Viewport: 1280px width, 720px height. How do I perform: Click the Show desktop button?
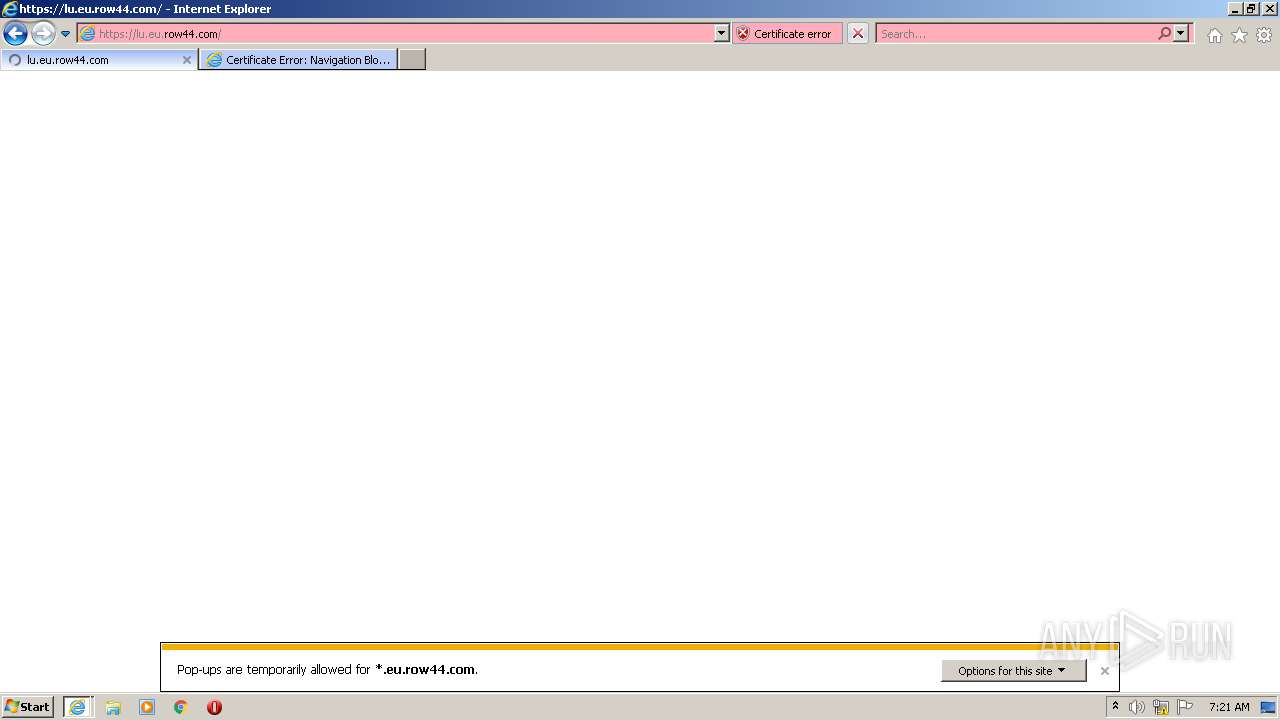click(1269, 707)
